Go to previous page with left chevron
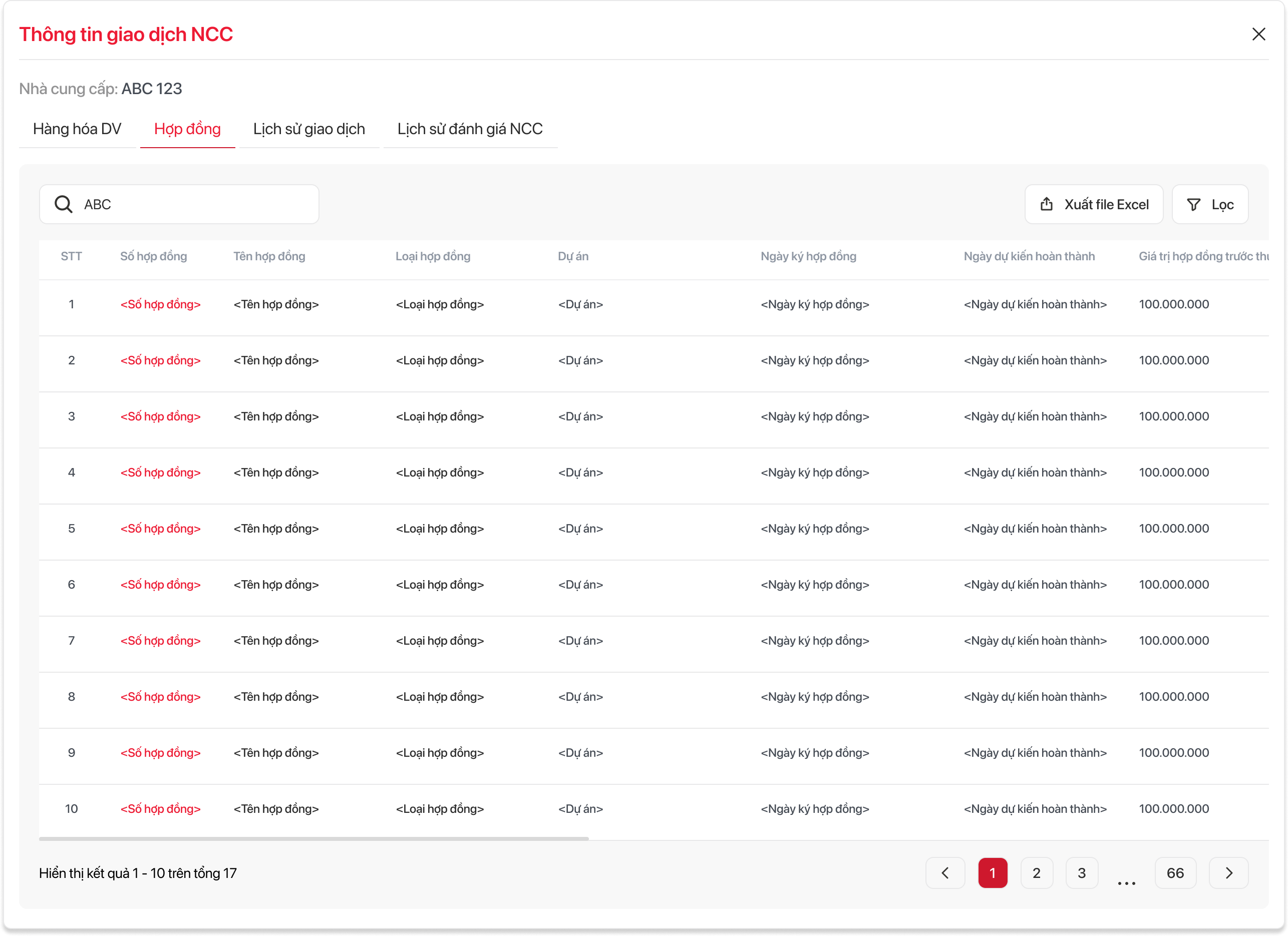Image resolution: width=1288 pixels, height=936 pixels. point(945,873)
